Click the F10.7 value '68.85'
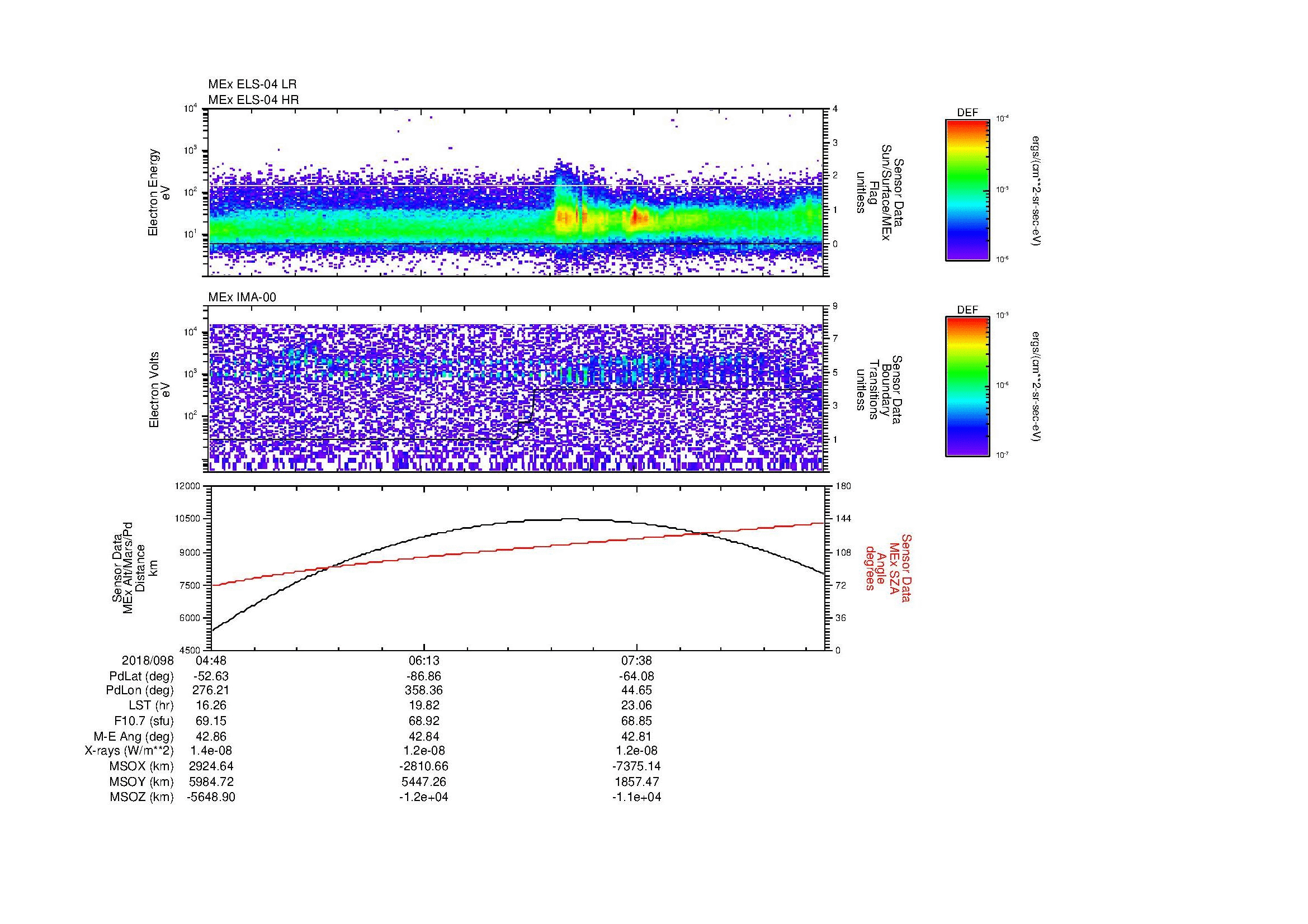The width and height of the screenshot is (1308, 924). 636,721
